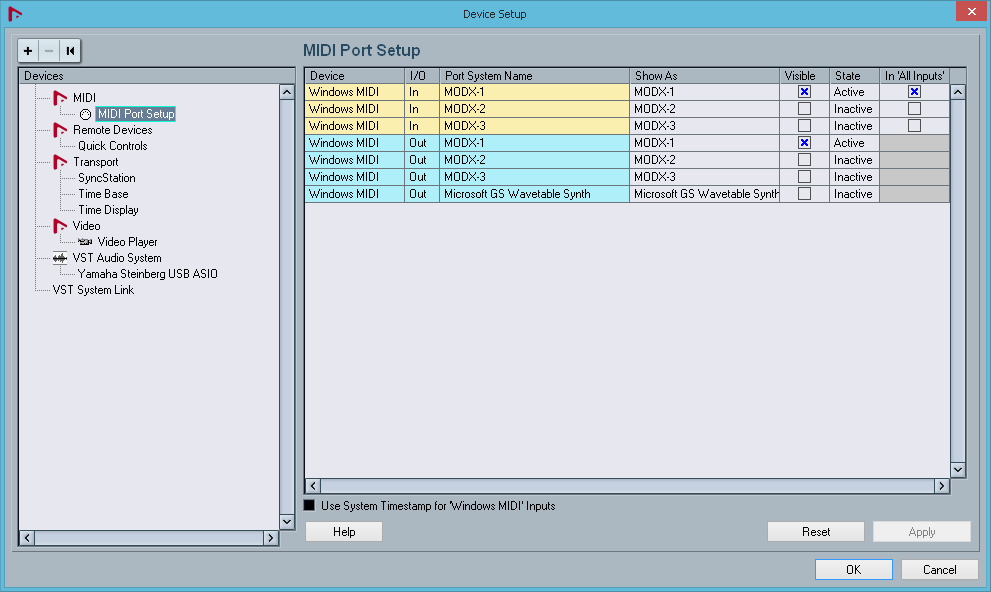
Task: Click State cell Inactive for MODX-2 input
Action: pos(854,109)
